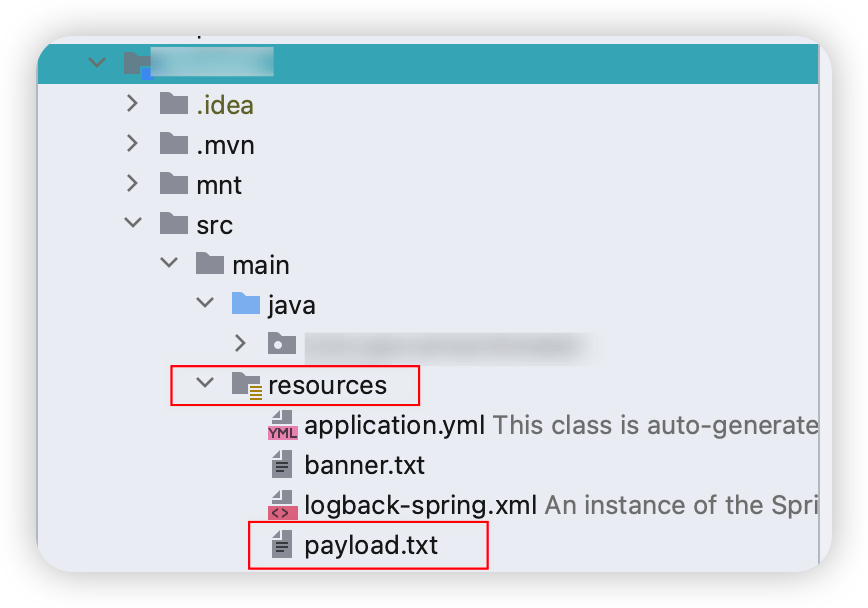Expand the .mvn folder chevron
Image resolution: width=868 pixels, height=608 pixels.
[132, 143]
